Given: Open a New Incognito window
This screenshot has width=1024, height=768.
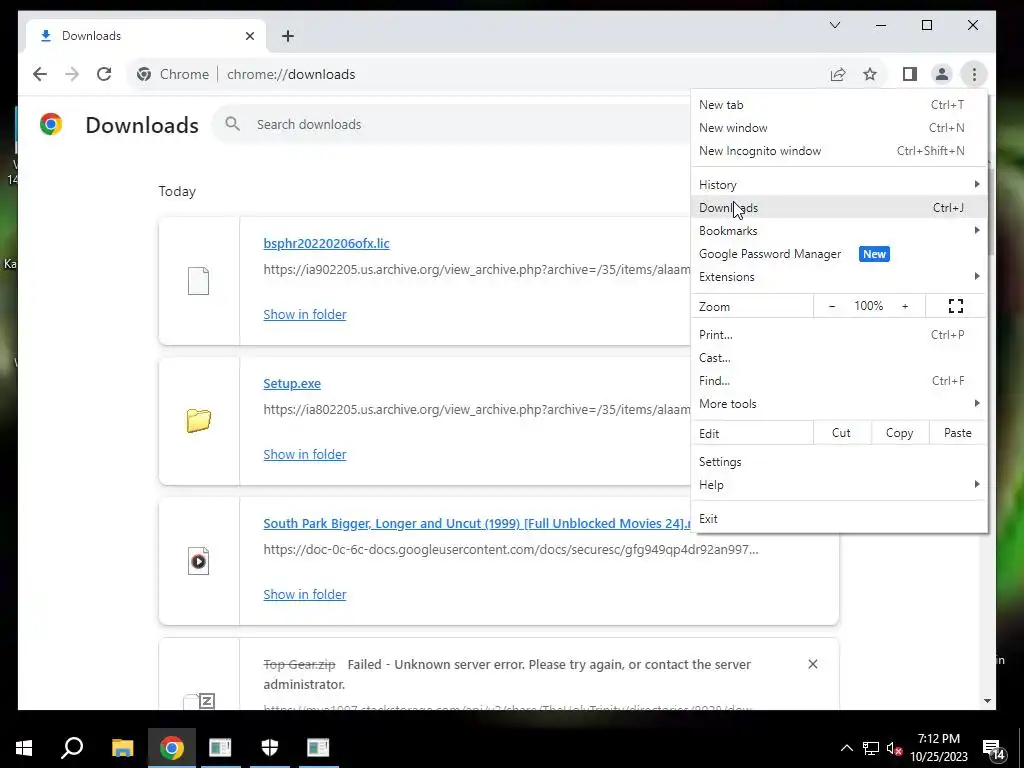Looking at the screenshot, I should click(839, 151).
